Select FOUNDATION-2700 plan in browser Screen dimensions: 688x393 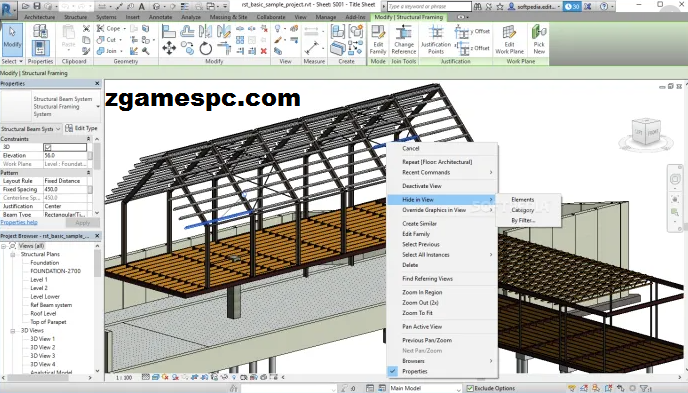coord(56,271)
